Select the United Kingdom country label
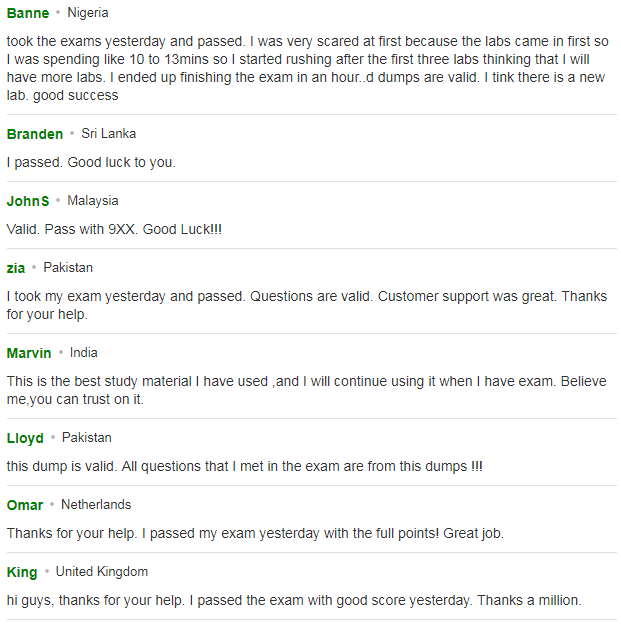621x624 pixels. pos(102,571)
